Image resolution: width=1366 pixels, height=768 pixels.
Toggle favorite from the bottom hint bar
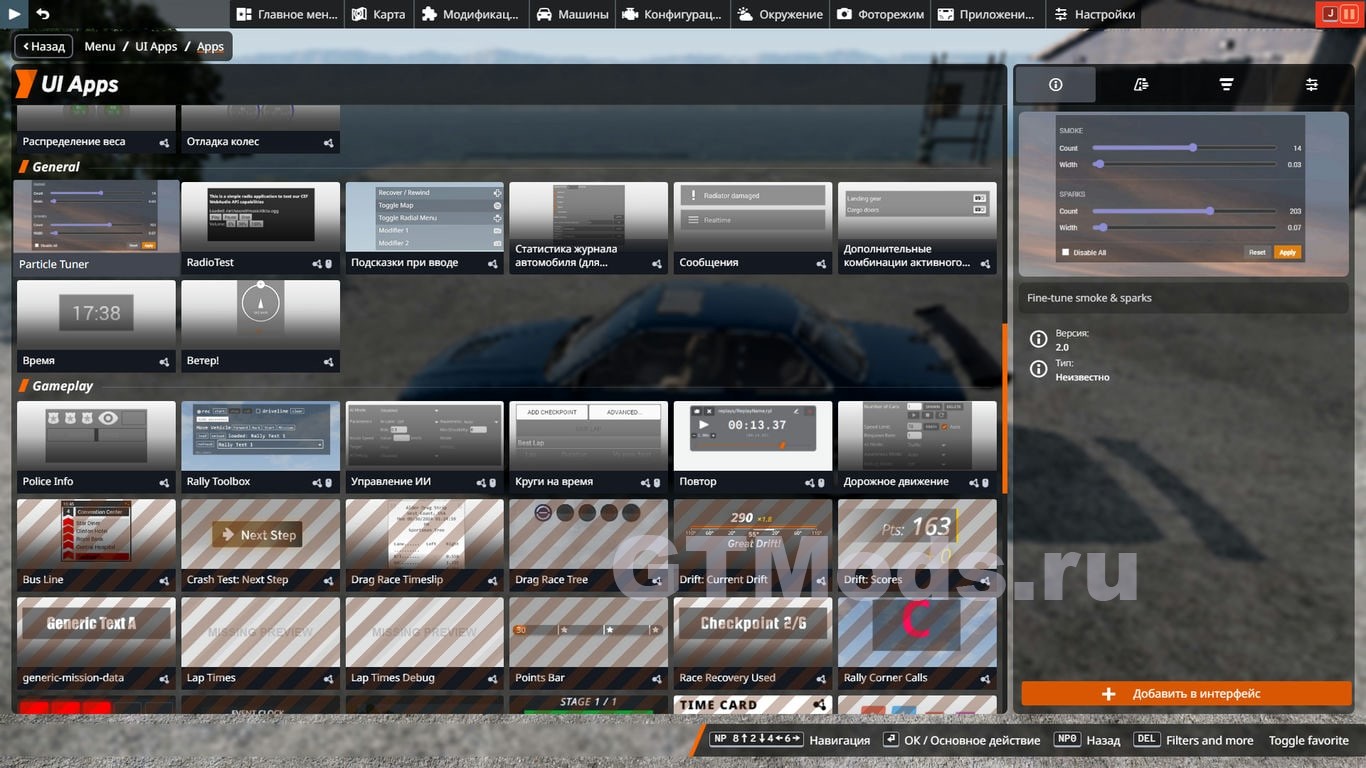click(x=1308, y=740)
